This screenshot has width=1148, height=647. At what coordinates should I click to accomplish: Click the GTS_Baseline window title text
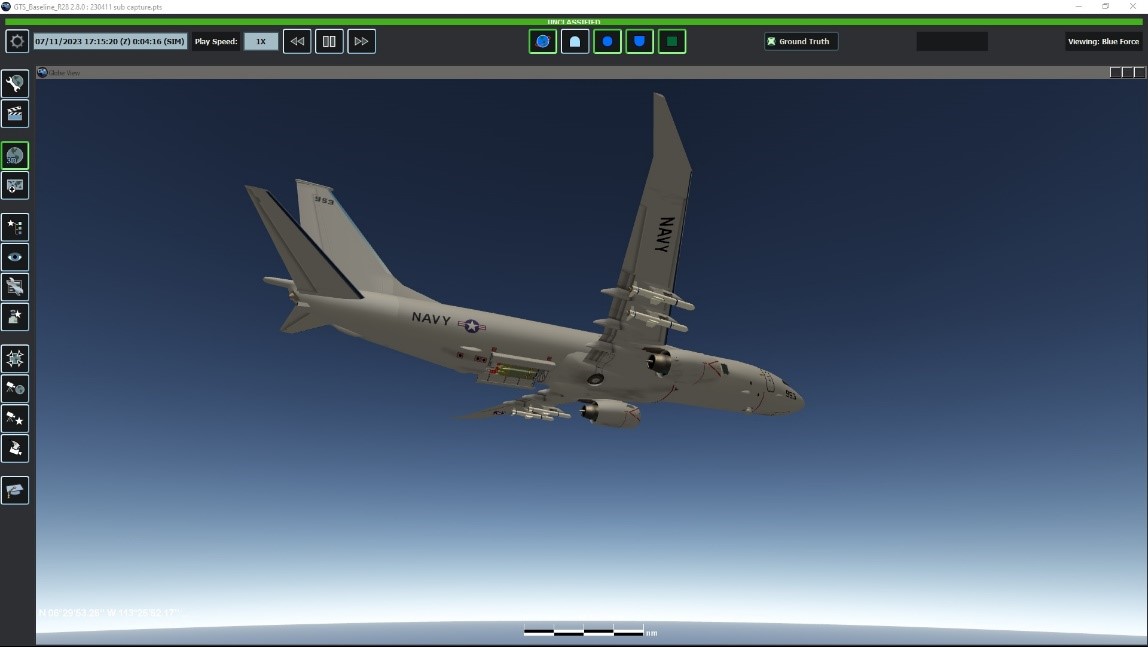point(88,7)
